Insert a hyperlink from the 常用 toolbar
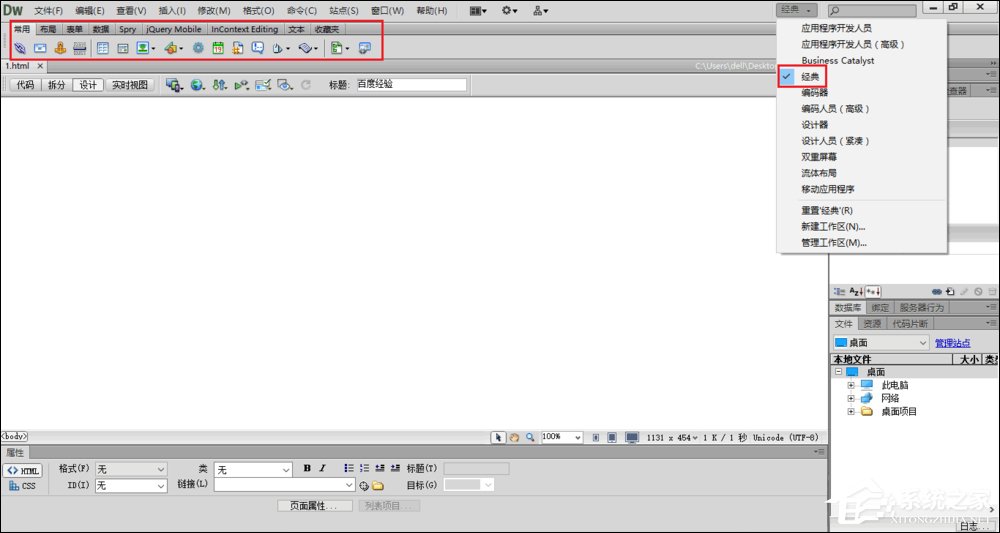Screen dimensions: 1000x533 click(20, 48)
